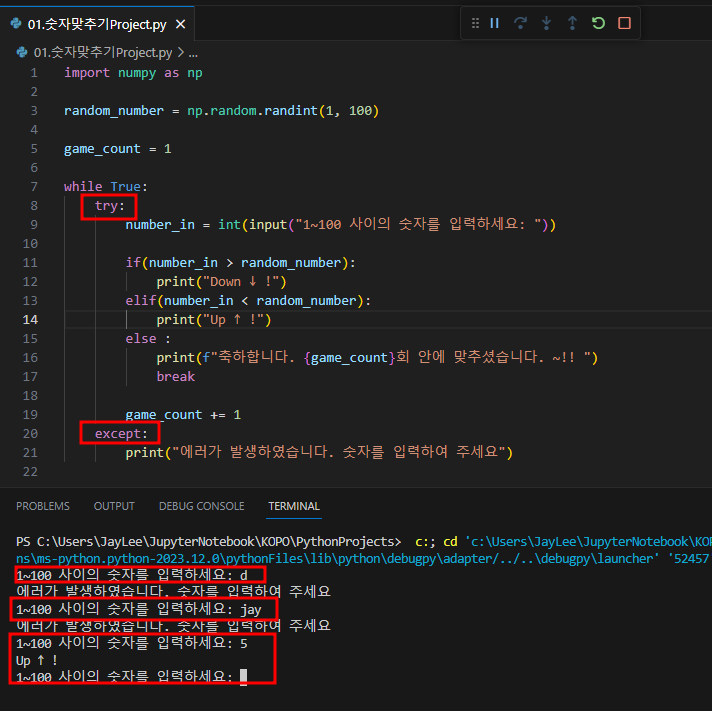Grab the debug toolbar drag handle
The height and width of the screenshot is (711, 712).
pyautogui.click(x=475, y=23)
